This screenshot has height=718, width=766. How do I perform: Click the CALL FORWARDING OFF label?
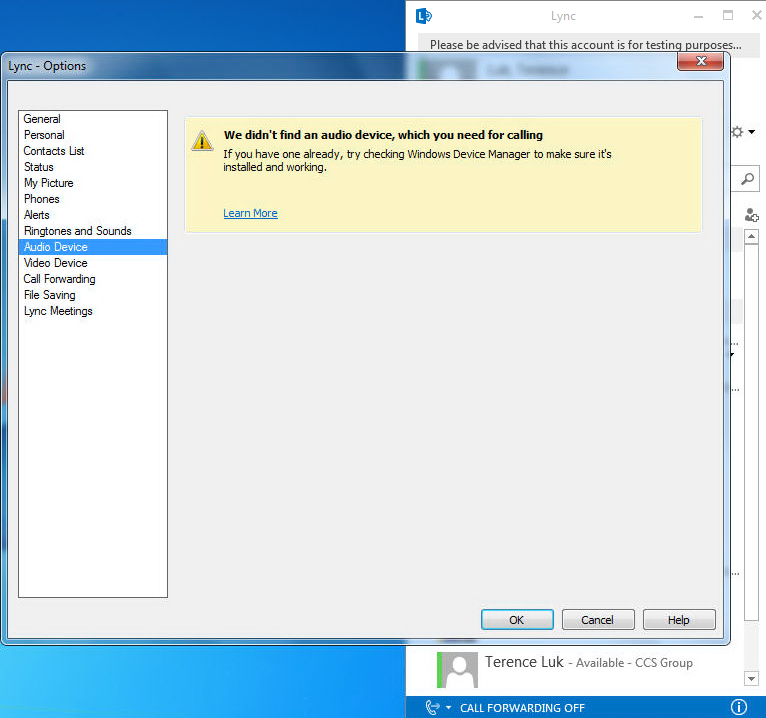click(522, 708)
